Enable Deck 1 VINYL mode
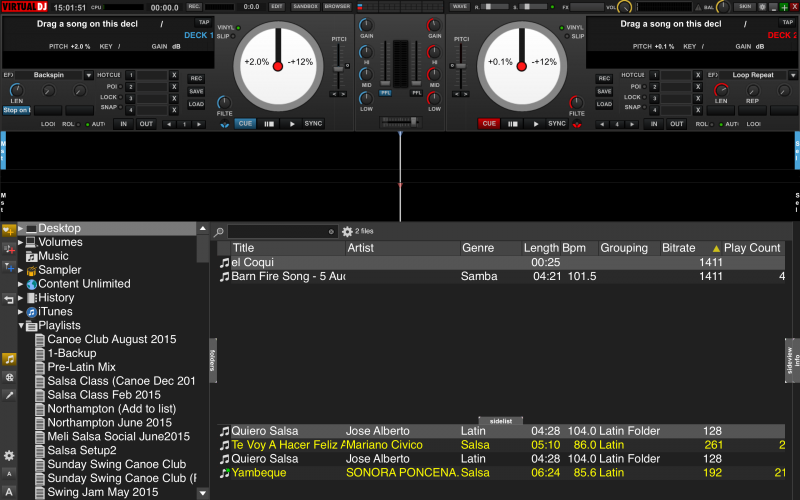 tap(228, 28)
